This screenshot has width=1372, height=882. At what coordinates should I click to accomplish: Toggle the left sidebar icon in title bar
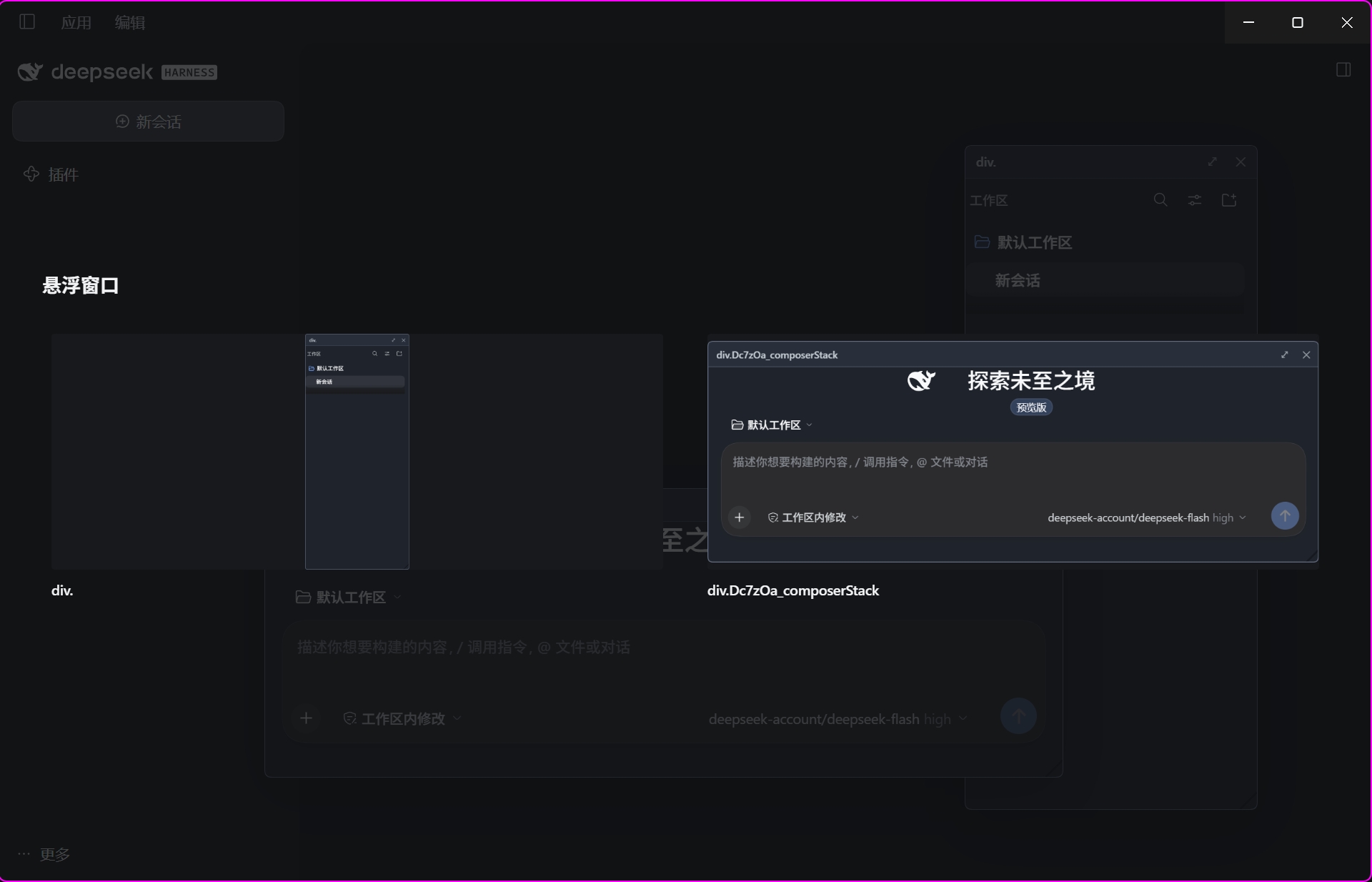(27, 22)
